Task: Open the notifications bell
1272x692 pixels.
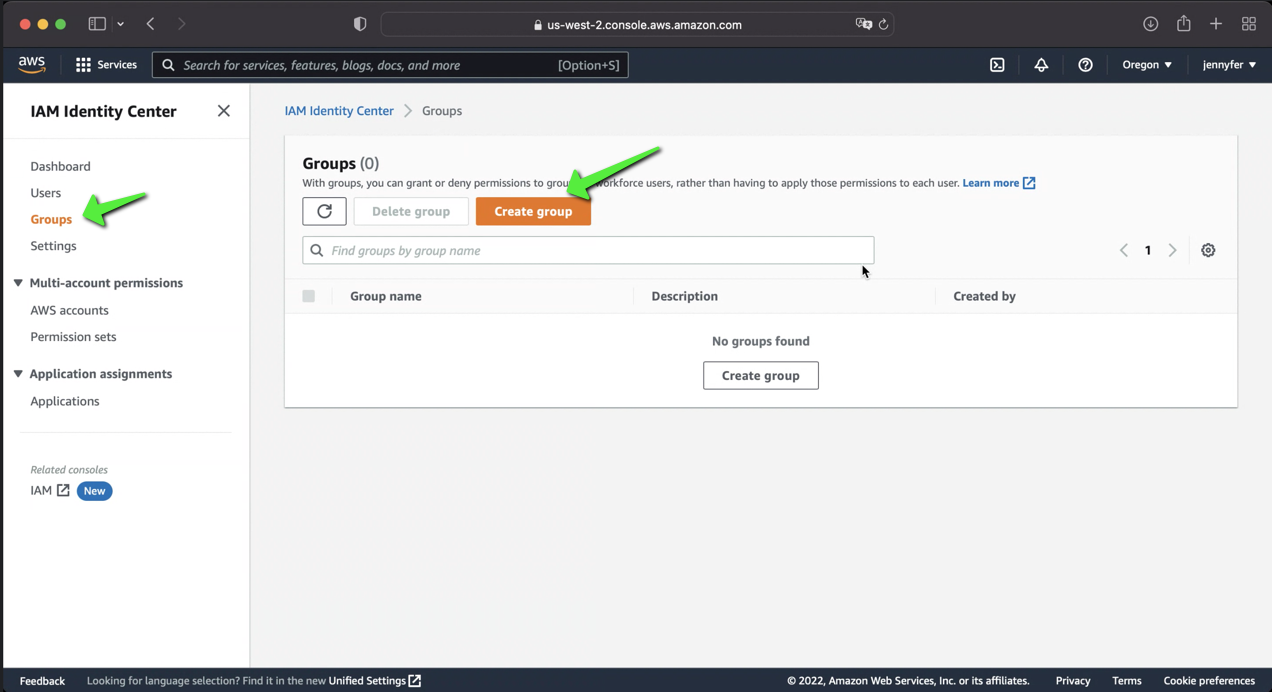Action: tap(1041, 65)
